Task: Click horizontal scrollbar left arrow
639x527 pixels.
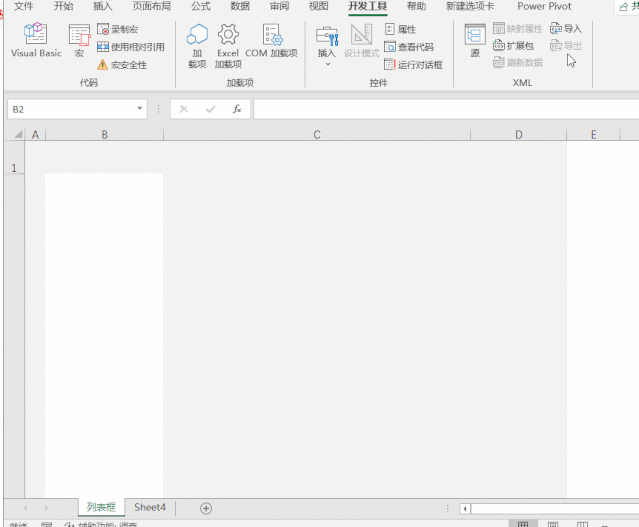Action: coord(465,508)
